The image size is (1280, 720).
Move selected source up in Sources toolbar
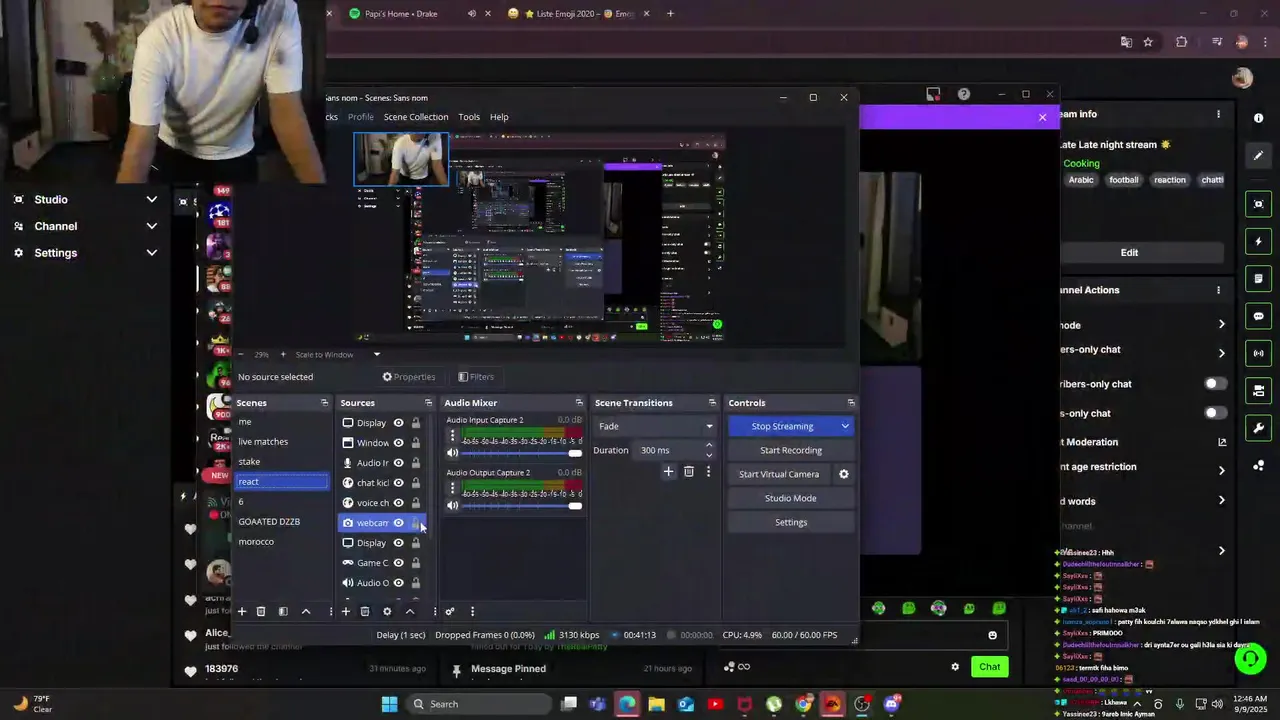(410, 611)
